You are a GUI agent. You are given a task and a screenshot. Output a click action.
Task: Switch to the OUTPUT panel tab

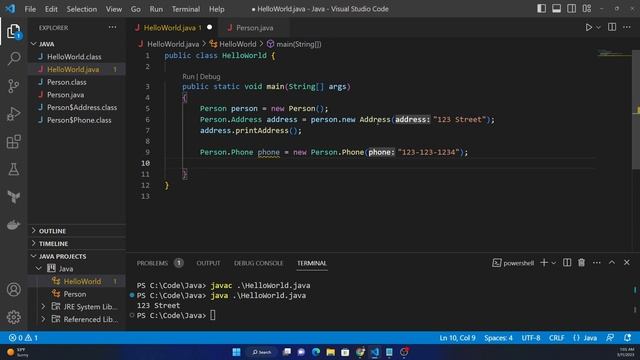click(x=208, y=263)
